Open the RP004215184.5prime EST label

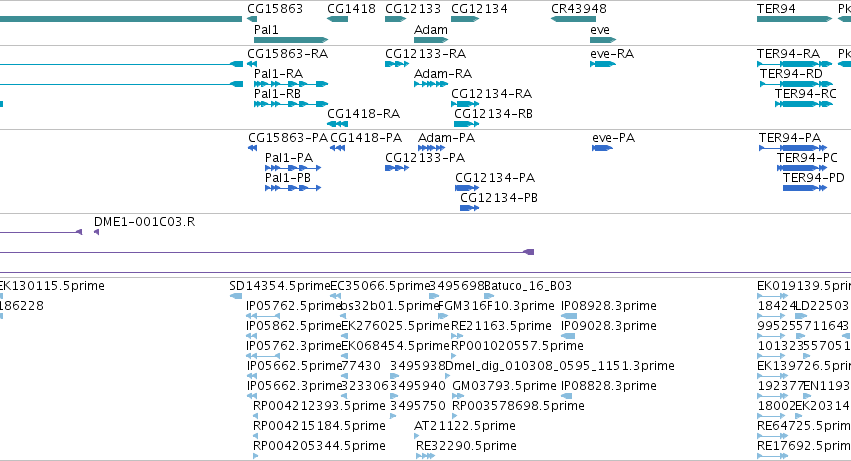pos(319,426)
